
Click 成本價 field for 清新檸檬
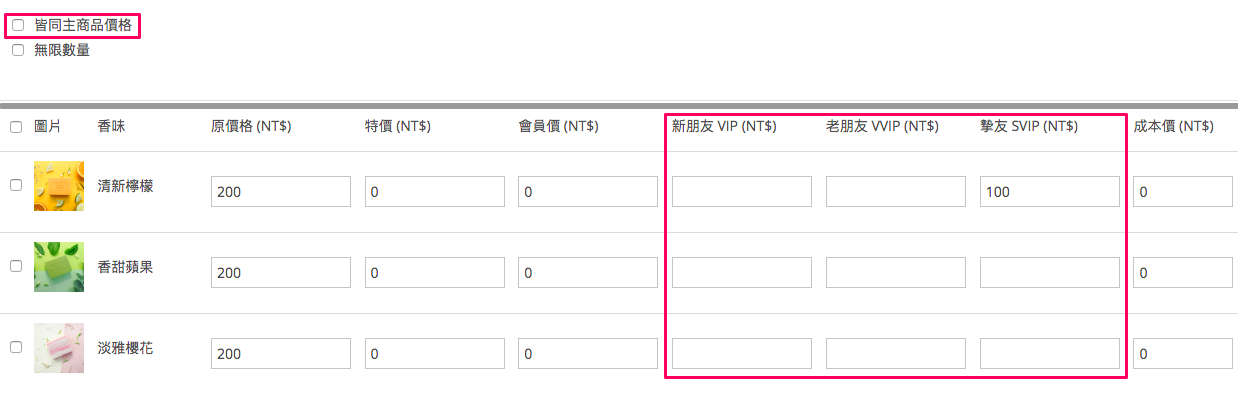pyautogui.click(x=1183, y=191)
